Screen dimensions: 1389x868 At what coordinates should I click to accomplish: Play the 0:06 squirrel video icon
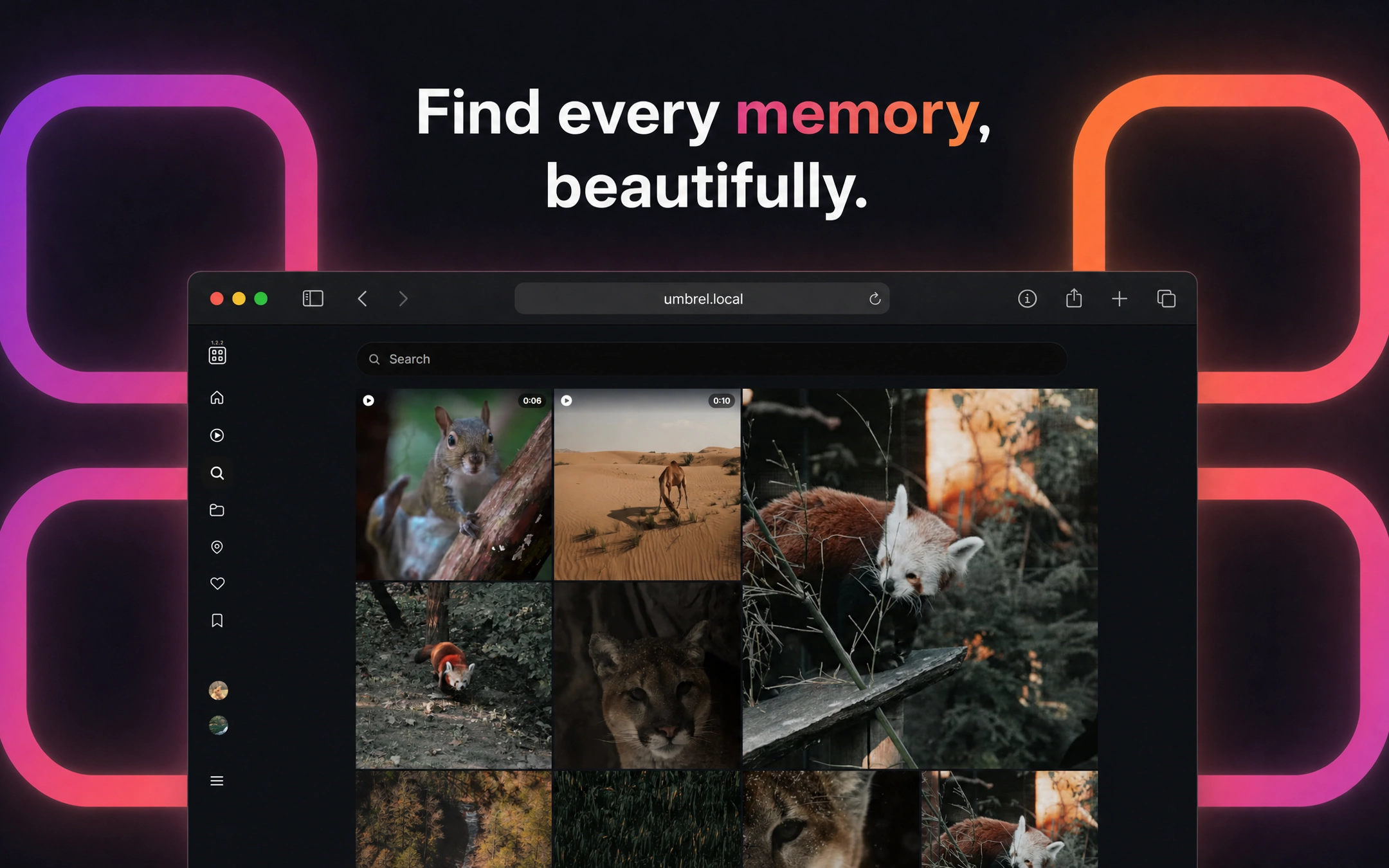tap(368, 401)
